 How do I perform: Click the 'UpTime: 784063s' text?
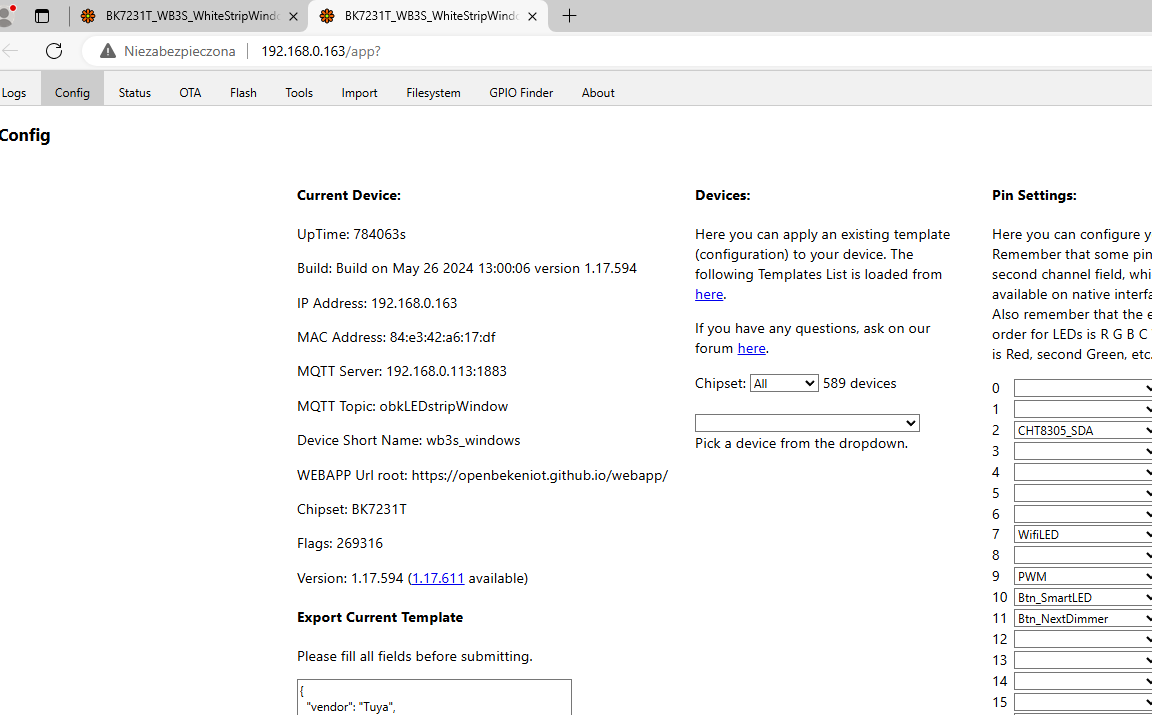click(351, 234)
